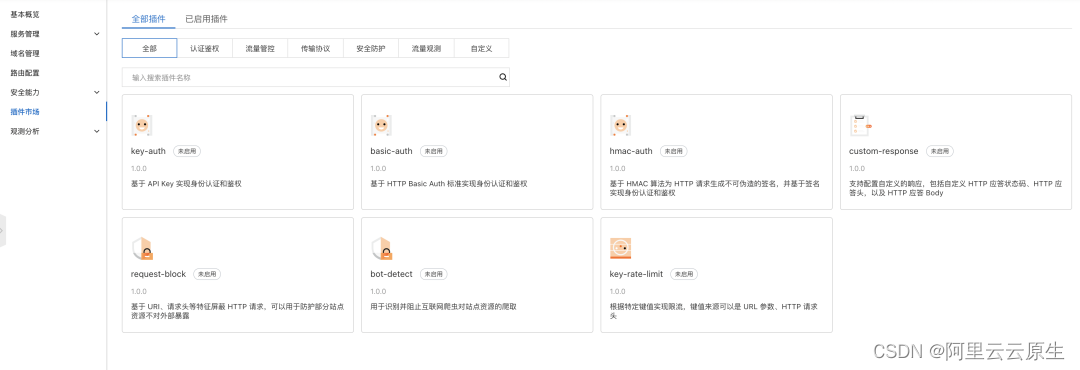The height and width of the screenshot is (370, 1080).
Task: Click the bot-detect plugin title
Action: [x=391, y=274]
